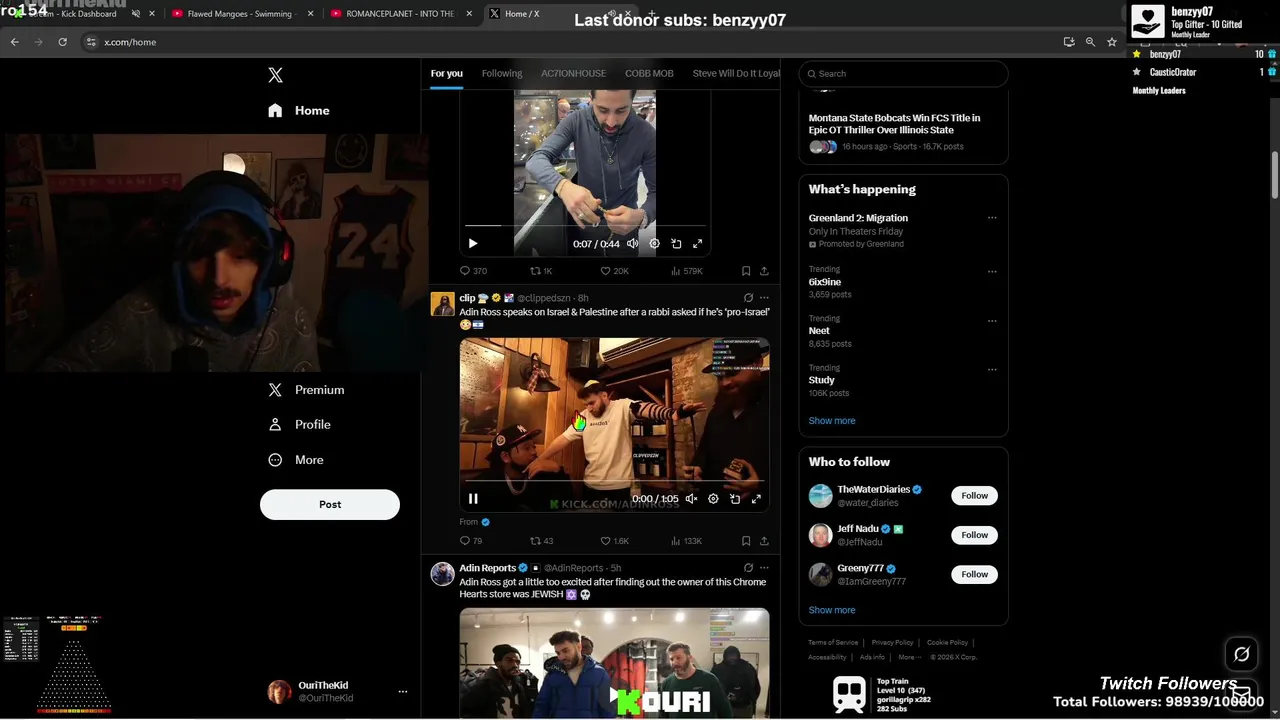This screenshot has width=1280, height=720.
Task: Share the post with 133K views
Action: pyautogui.click(x=764, y=541)
